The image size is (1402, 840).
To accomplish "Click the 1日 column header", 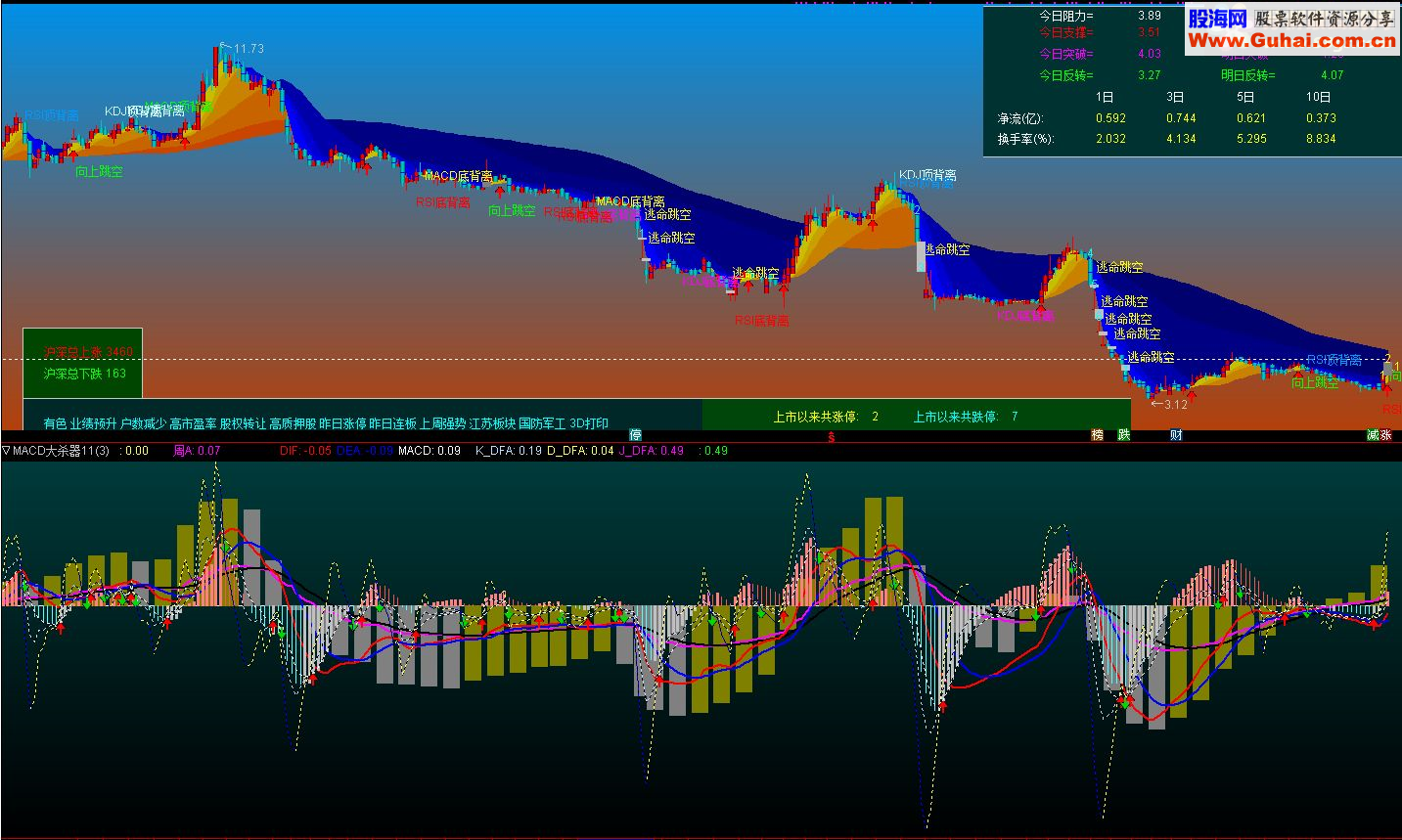I will (x=1105, y=97).
